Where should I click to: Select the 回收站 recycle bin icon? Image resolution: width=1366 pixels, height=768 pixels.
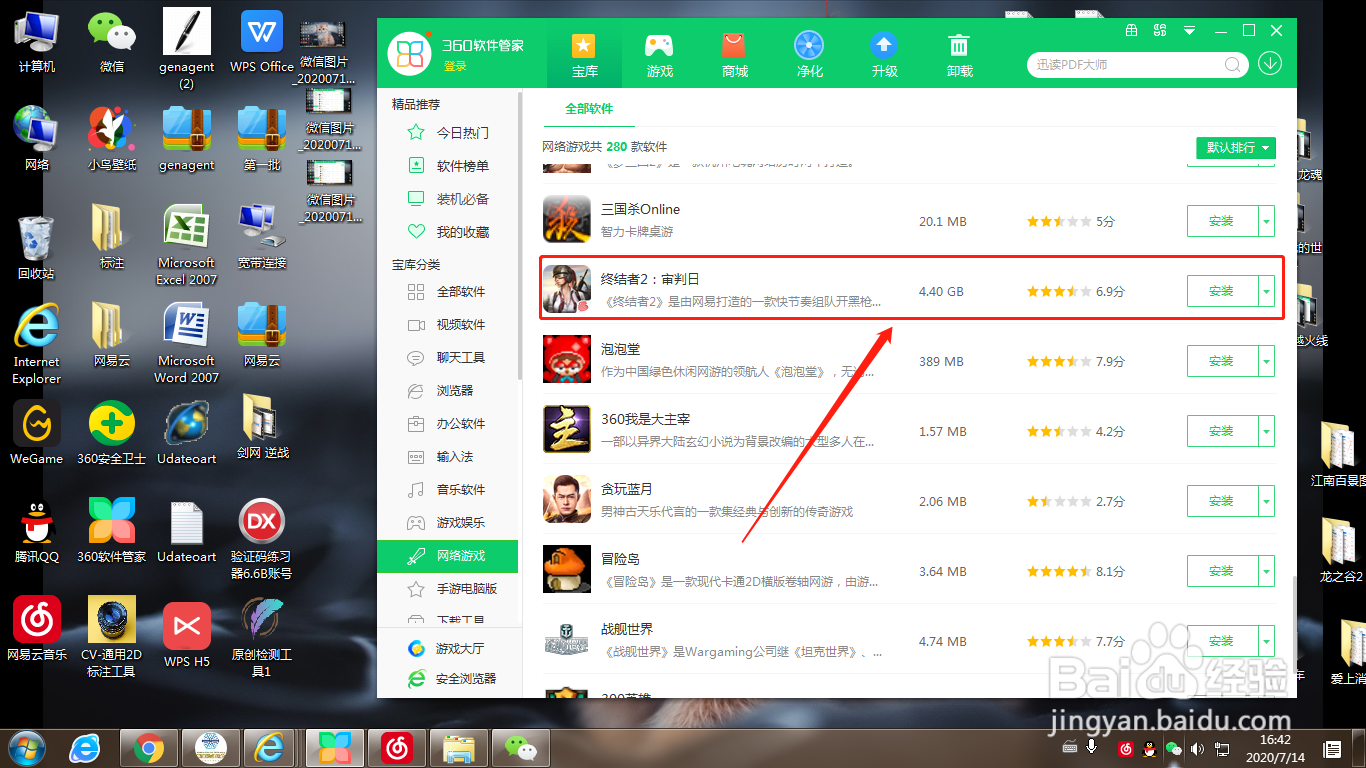[36, 248]
